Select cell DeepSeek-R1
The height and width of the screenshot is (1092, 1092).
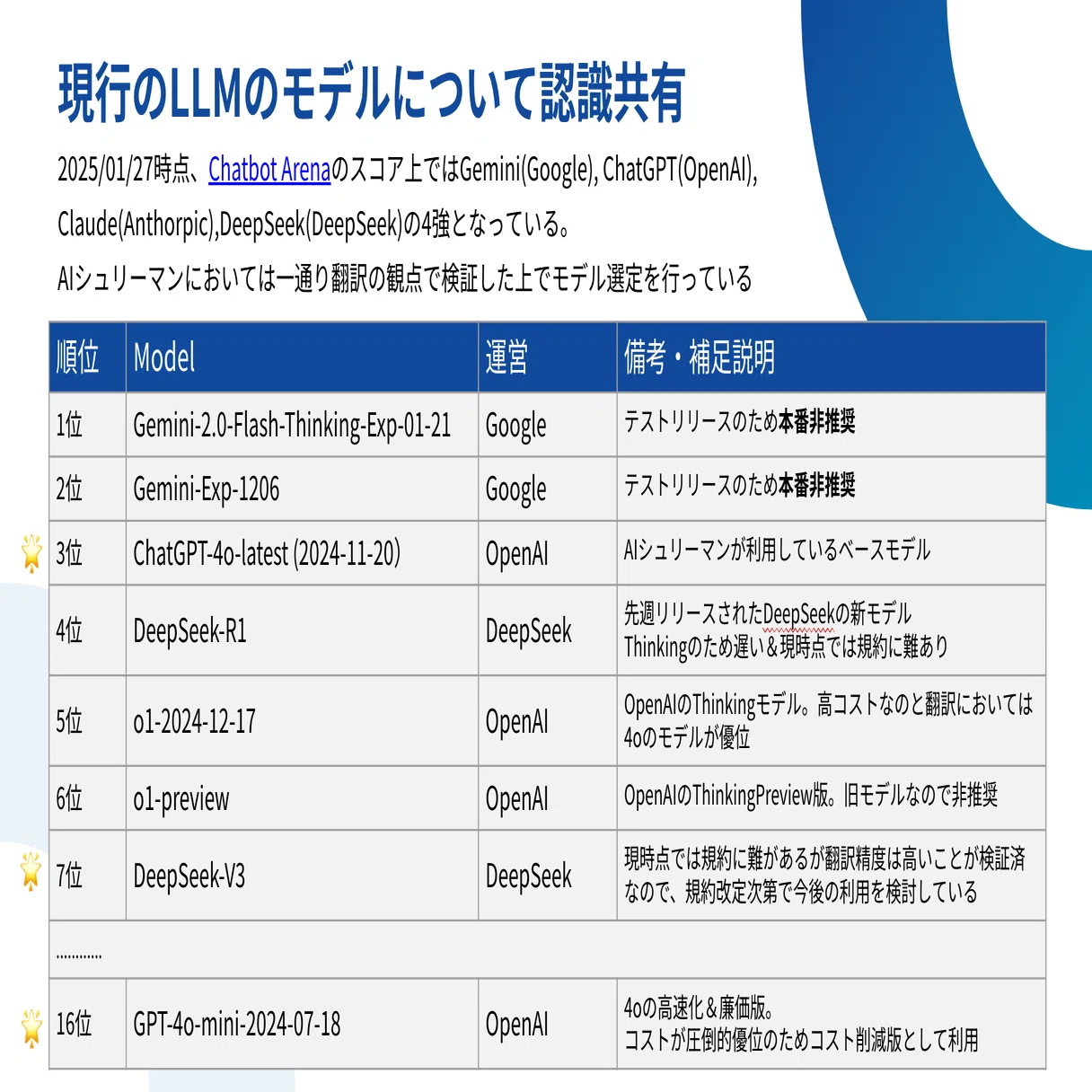coord(302,630)
